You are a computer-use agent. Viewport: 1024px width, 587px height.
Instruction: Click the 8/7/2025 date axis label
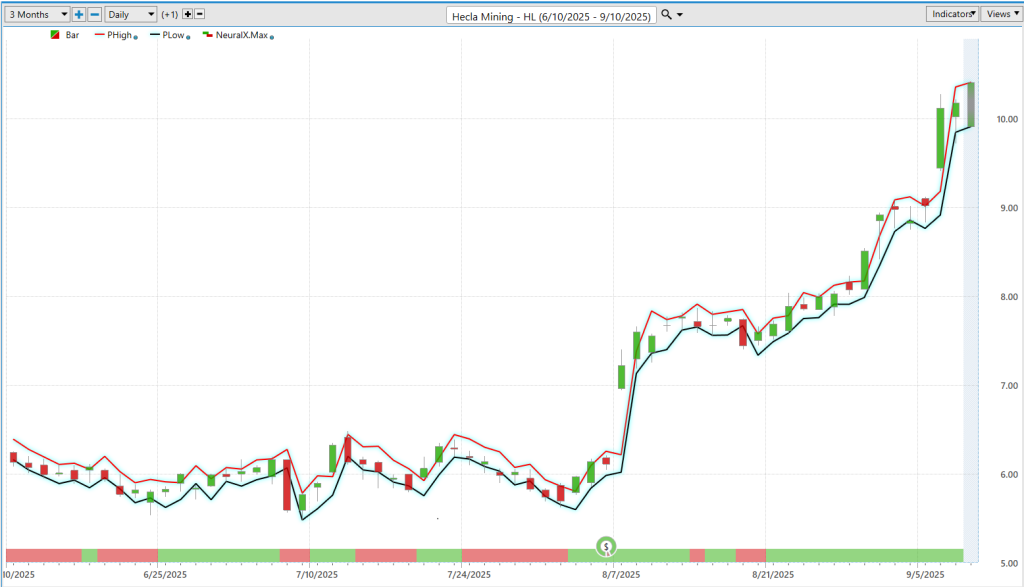pyautogui.click(x=620, y=575)
